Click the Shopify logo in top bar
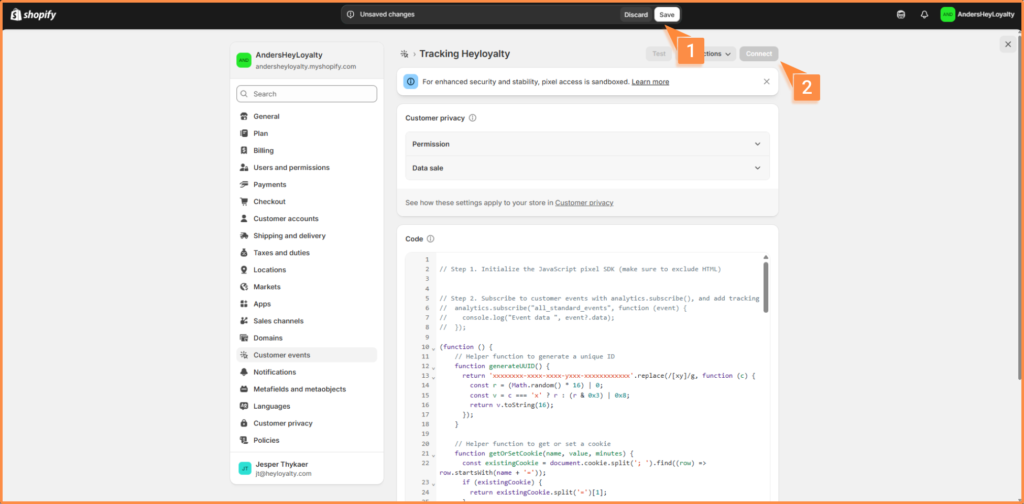The width and height of the screenshot is (1024, 504). point(33,14)
